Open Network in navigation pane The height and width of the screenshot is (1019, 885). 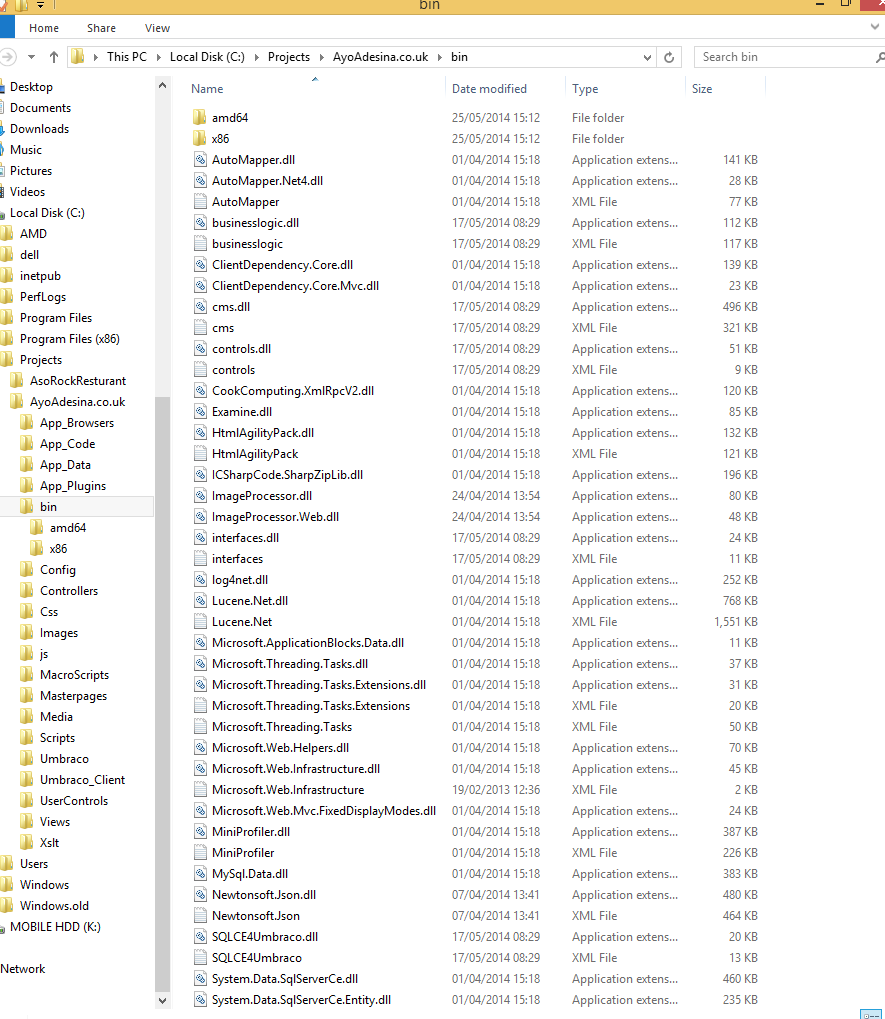23,969
